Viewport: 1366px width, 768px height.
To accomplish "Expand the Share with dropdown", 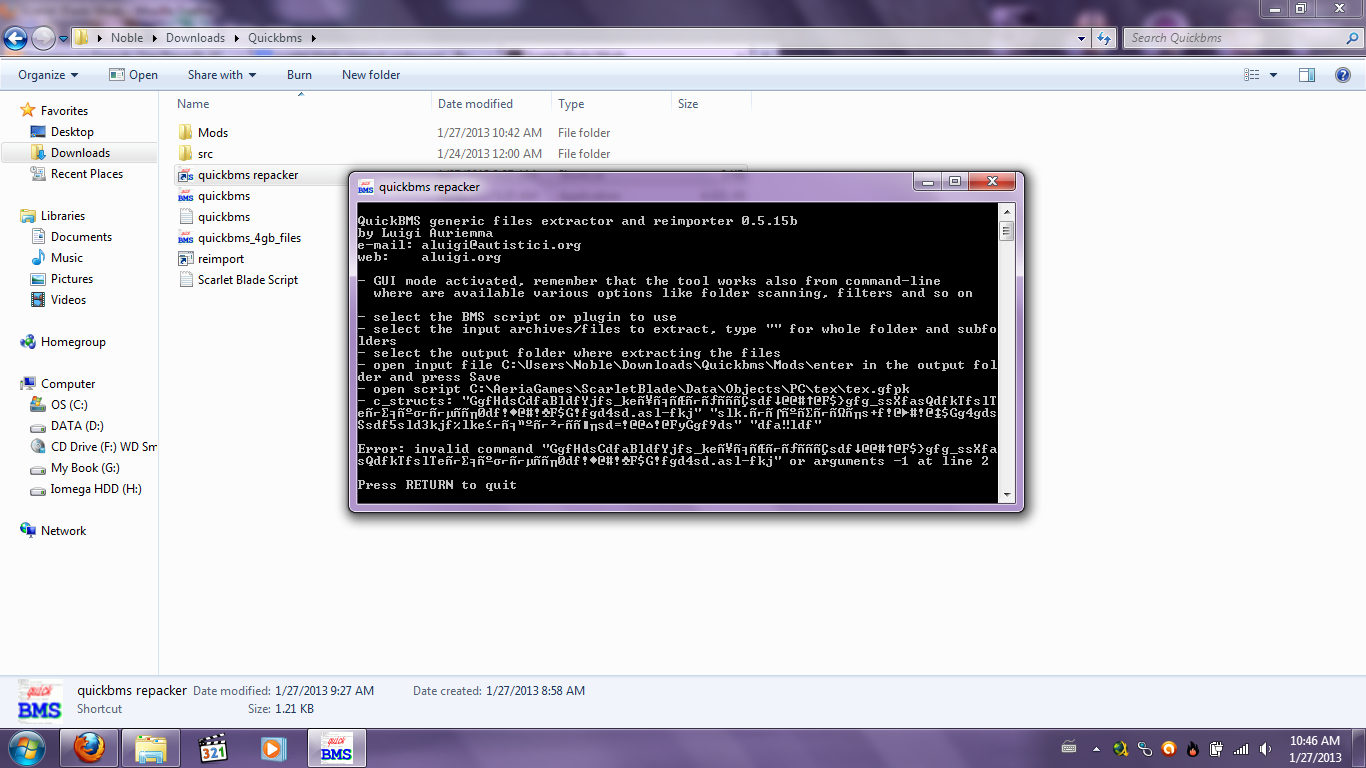I will point(221,75).
